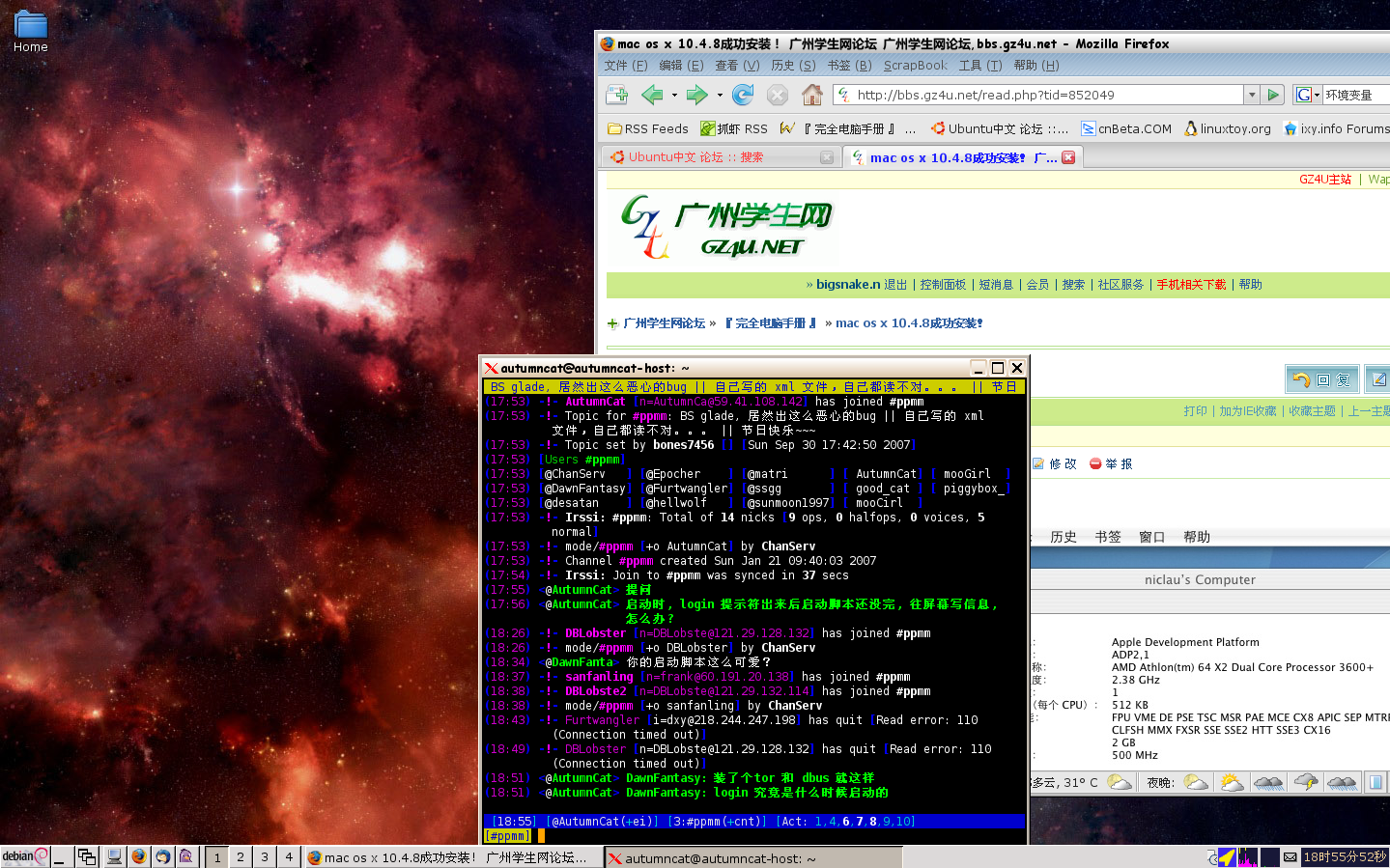The image size is (1390, 868).
Task: Open the 帮助 (H) menu in Firefox
Action: (x=1036, y=66)
